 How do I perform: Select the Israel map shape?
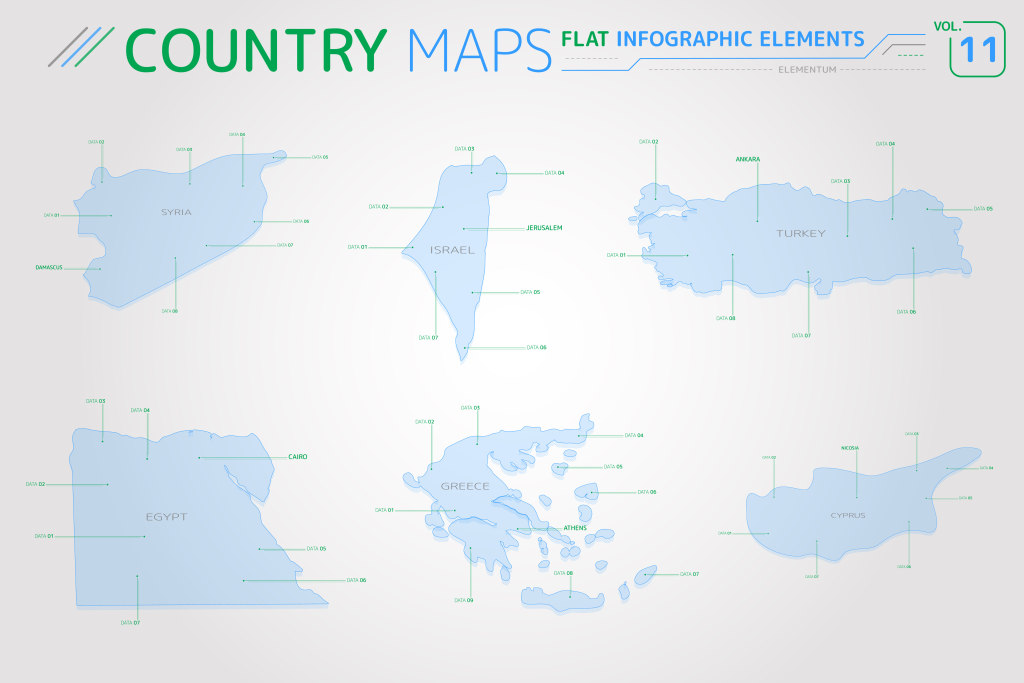pos(450,268)
